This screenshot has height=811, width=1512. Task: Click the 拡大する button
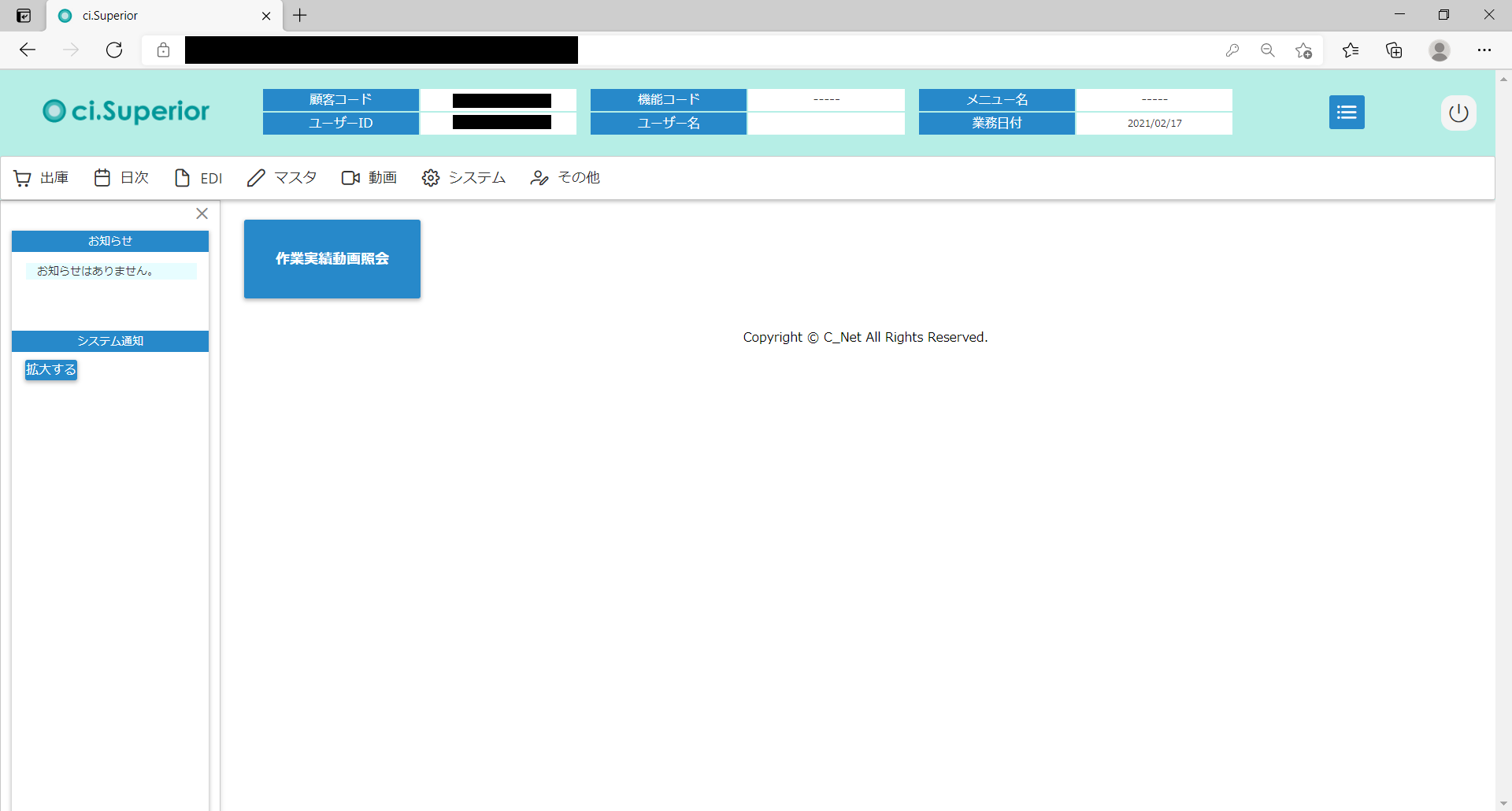pos(51,369)
